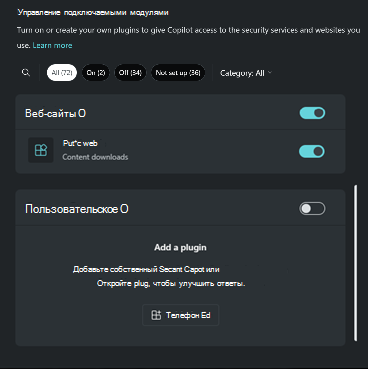
Task: Click the search magnifier icon
Action: coord(26,72)
